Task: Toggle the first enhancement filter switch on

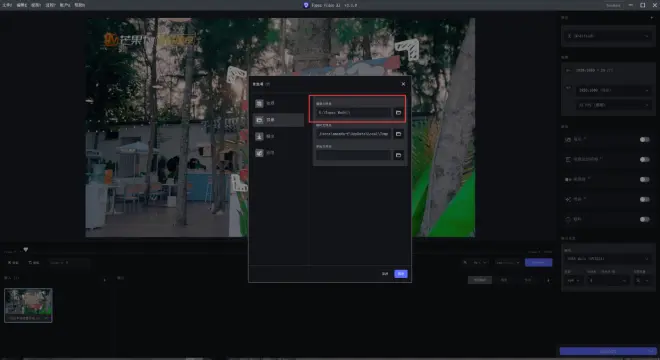Action: tap(644, 139)
